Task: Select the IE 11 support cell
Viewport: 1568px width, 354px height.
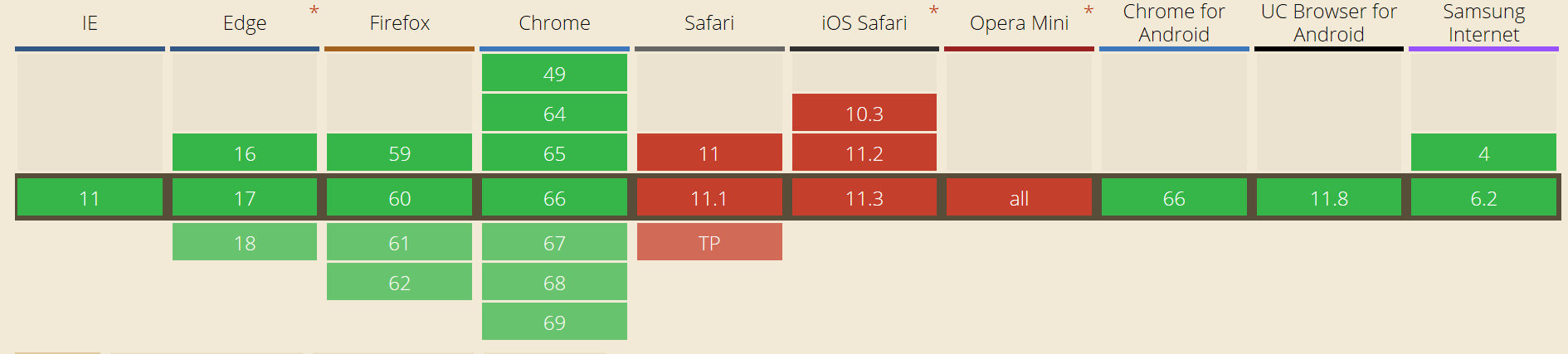Action: point(90,198)
